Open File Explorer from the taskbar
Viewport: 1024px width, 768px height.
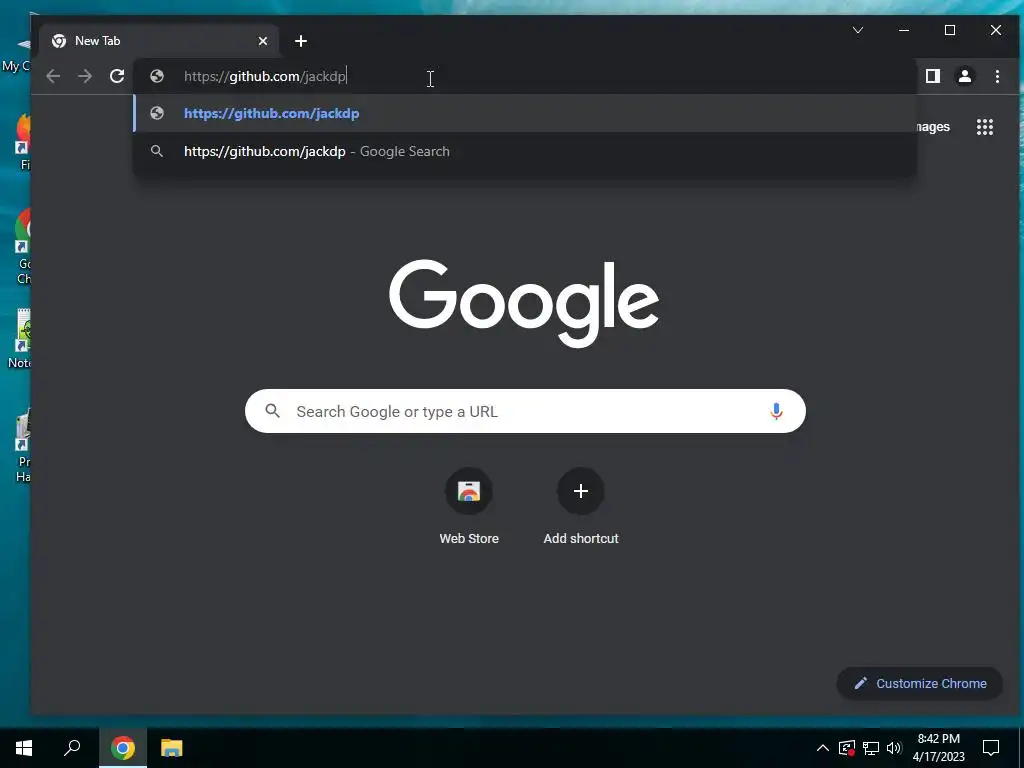tap(172, 748)
